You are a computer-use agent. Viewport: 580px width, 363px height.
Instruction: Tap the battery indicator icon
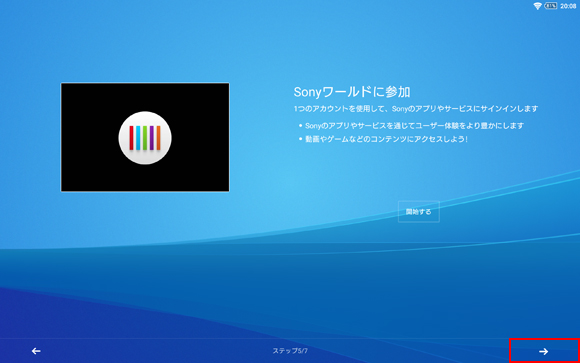pyautogui.click(x=551, y=6)
